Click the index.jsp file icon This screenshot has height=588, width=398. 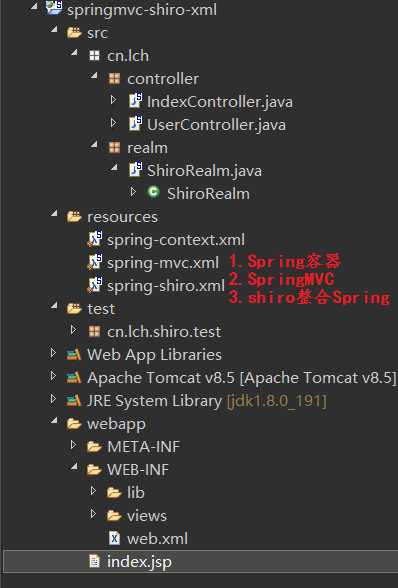click(x=94, y=561)
